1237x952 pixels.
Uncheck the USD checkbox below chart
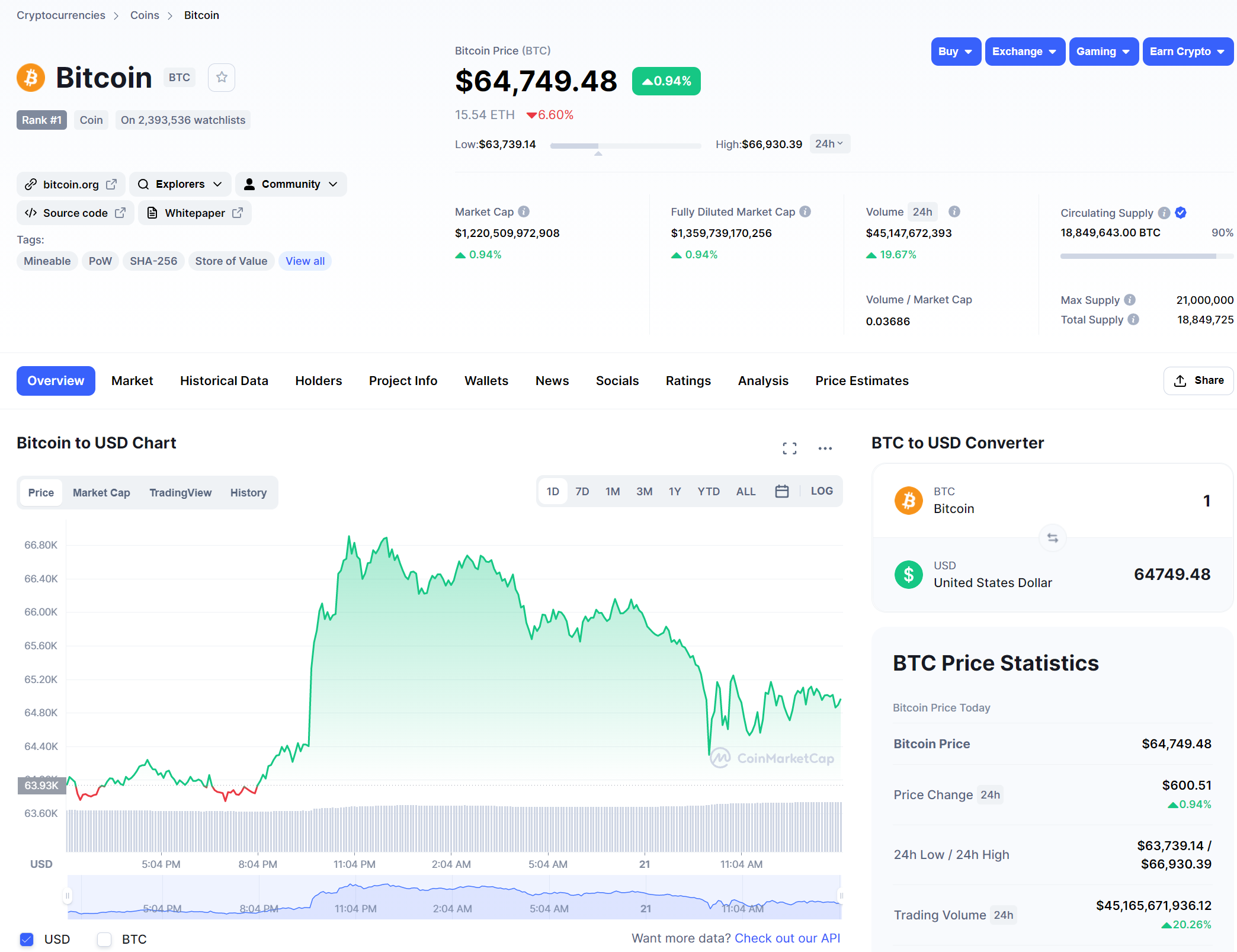coord(27,939)
